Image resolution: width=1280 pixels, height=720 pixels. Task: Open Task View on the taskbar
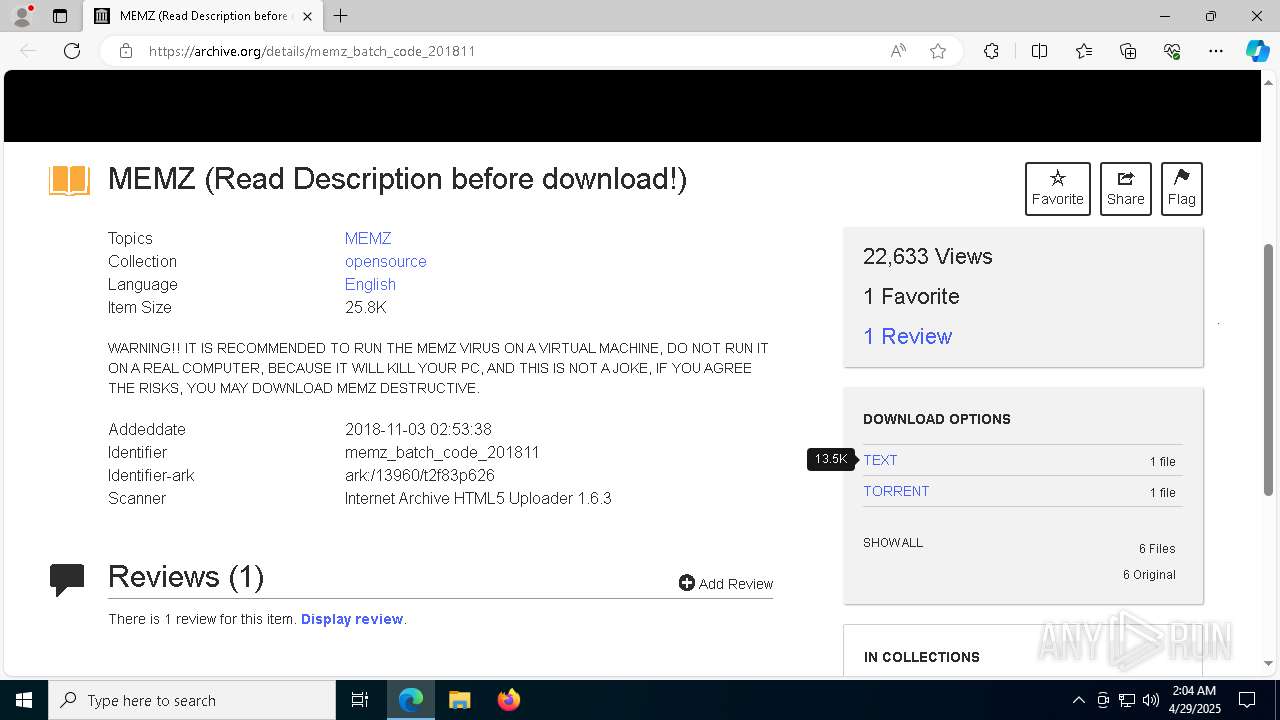[360, 700]
